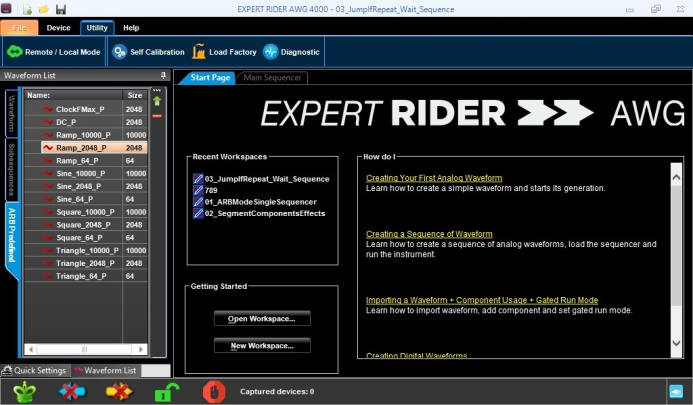
Task: Click the New Workspace... button
Action: (x=262, y=345)
